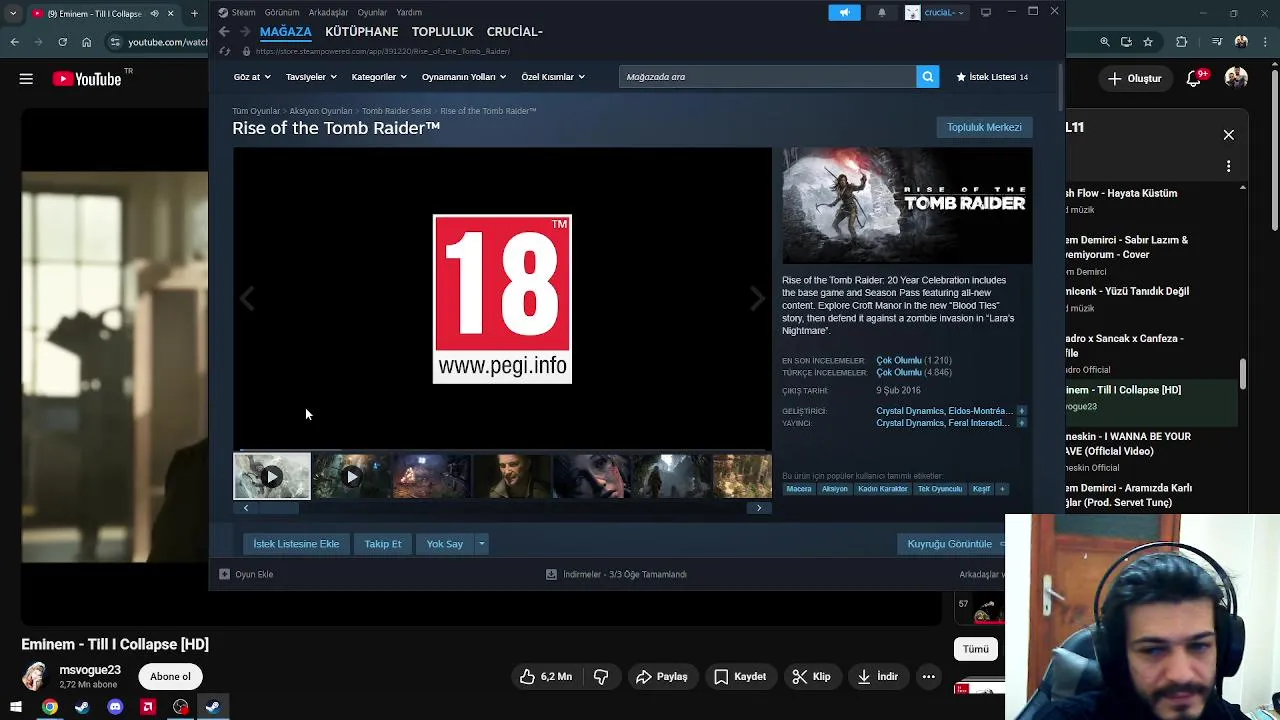Open YouTube hamburger guide menu

point(26,78)
